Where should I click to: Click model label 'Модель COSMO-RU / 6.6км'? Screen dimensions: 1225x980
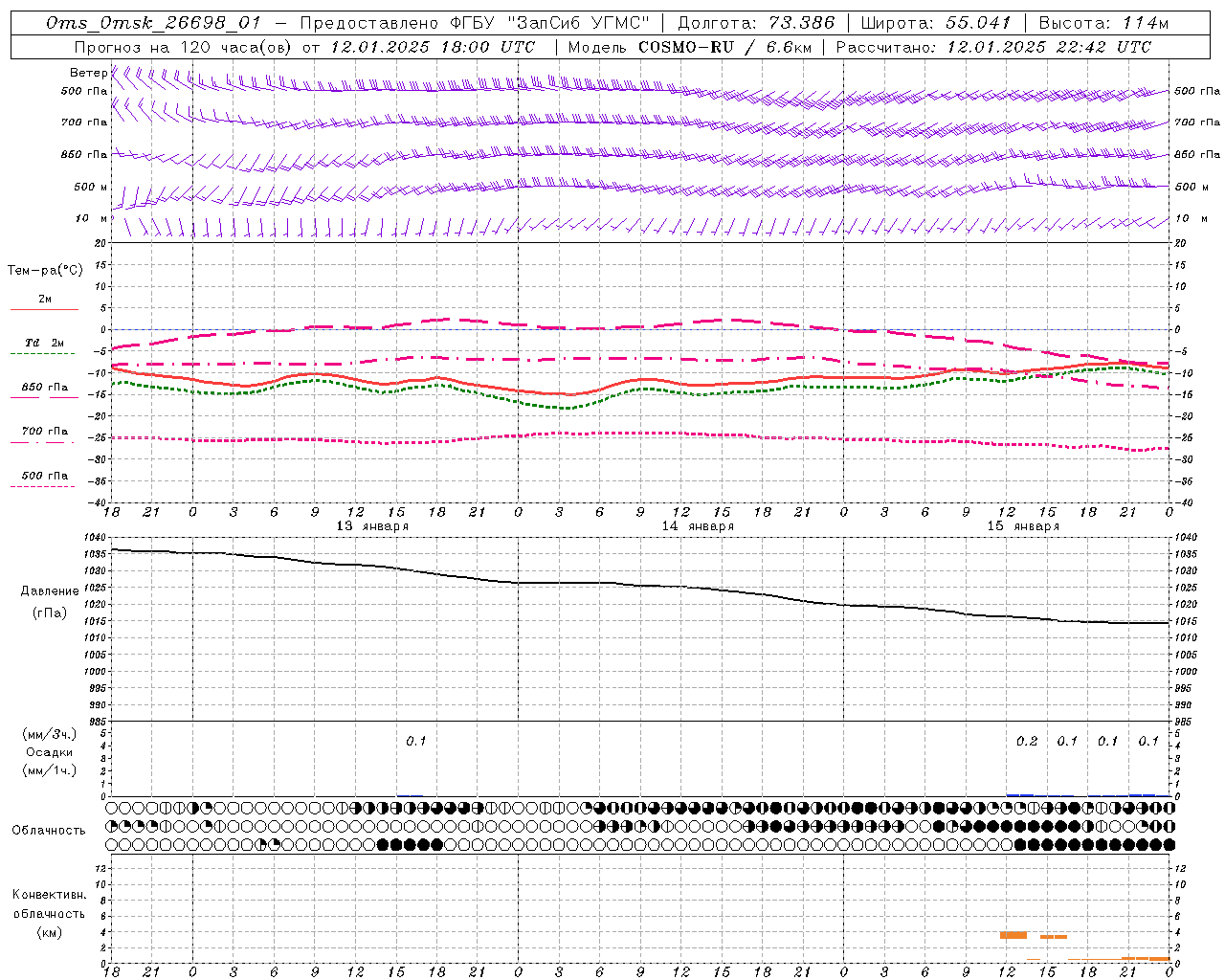point(689,47)
